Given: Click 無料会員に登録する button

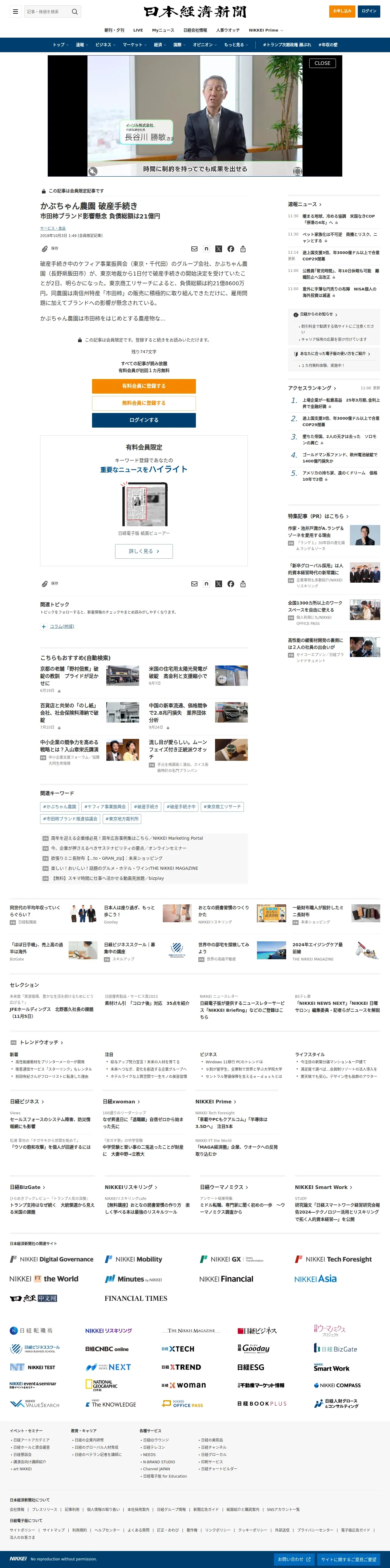Looking at the screenshot, I should 144,403.
